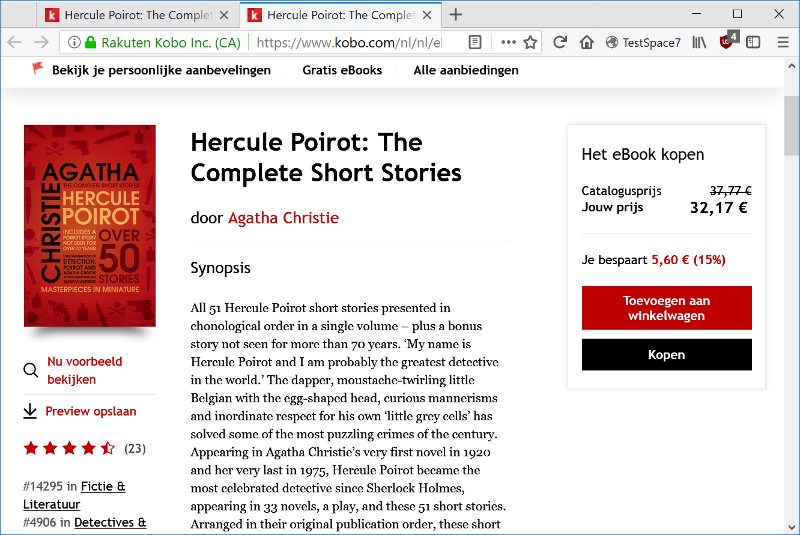This screenshot has width=800, height=535.
Task: Open site information icon in address bar
Action: [x=74, y=42]
